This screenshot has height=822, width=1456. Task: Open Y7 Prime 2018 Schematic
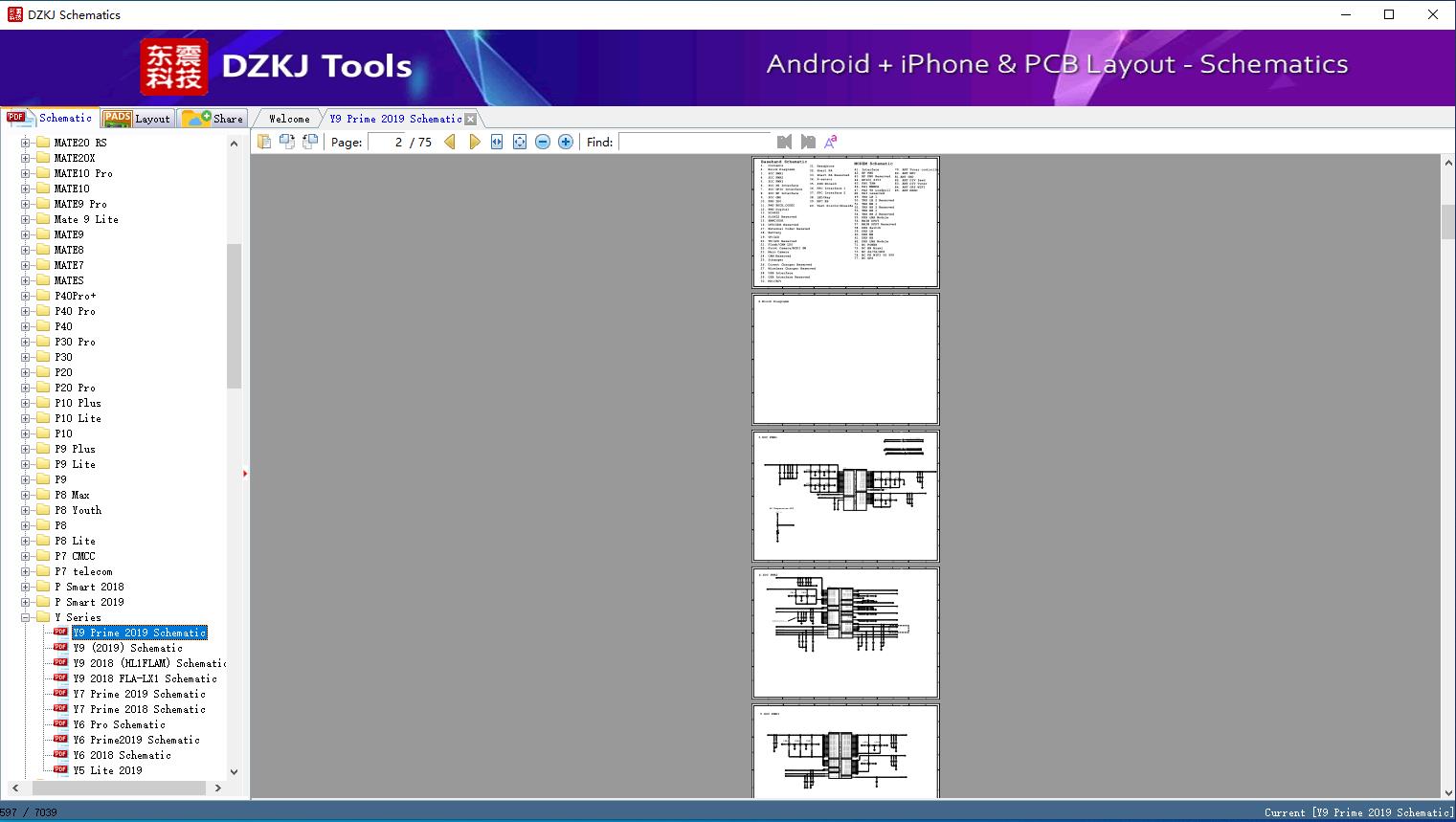139,709
